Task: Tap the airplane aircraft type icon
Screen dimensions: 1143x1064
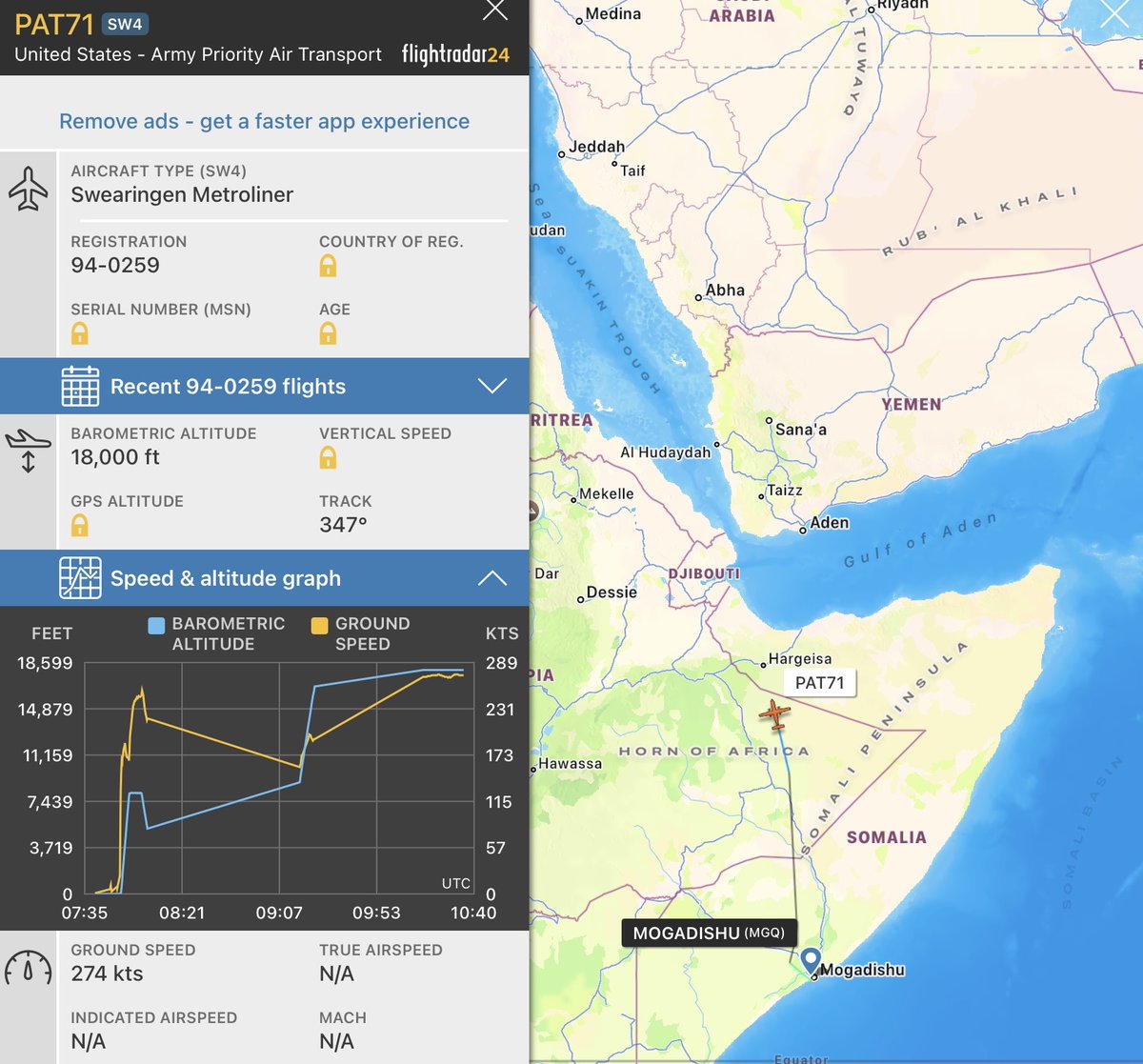Action: (x=29, y=189)
